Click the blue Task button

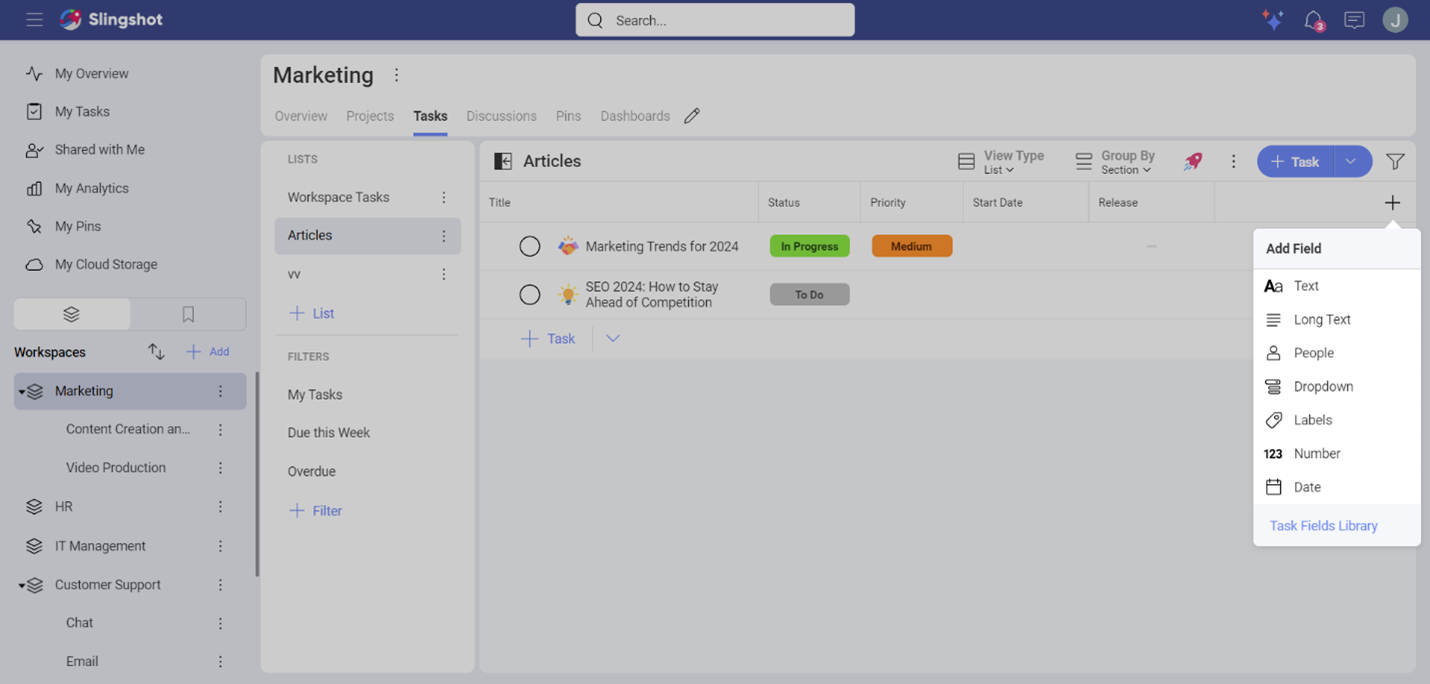click(1295, 161)
